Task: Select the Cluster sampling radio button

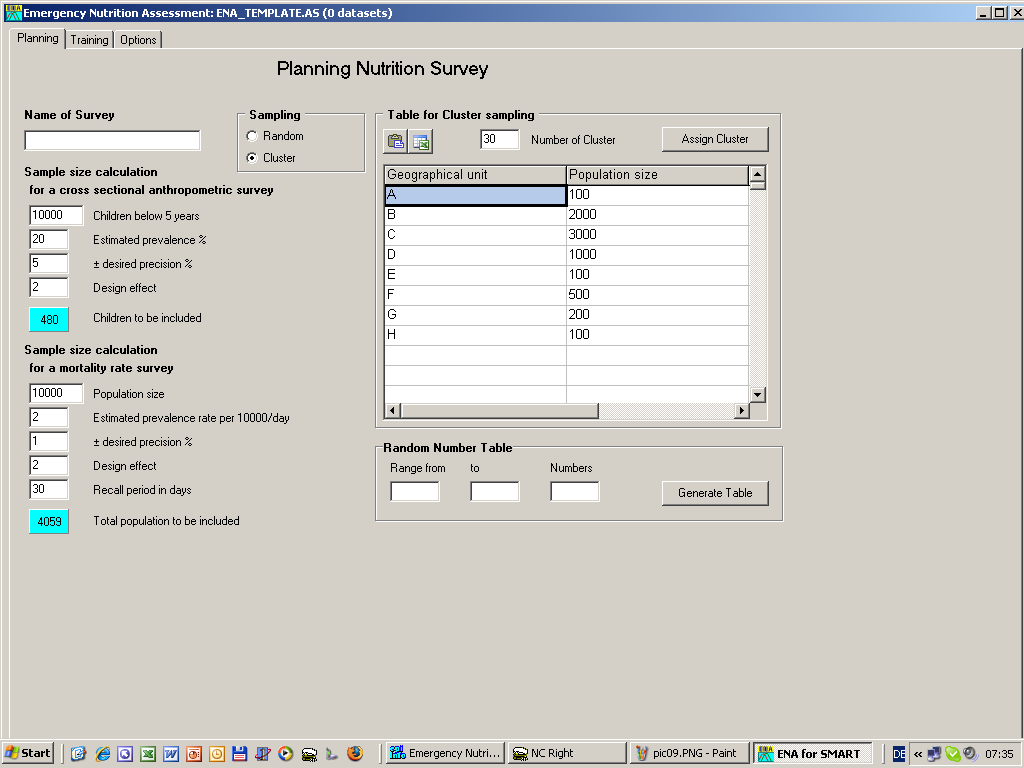Action: tap(252, 158)
